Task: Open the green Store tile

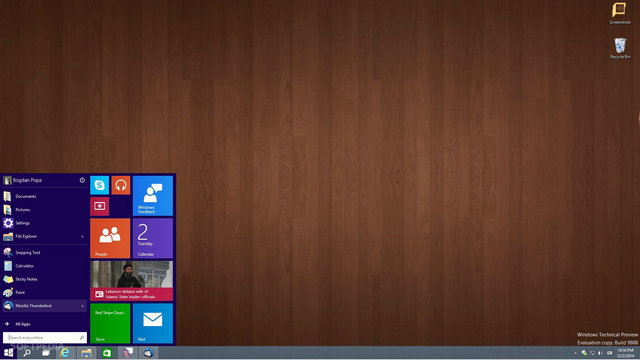Action: pyautogui.click(x=110, y=323)
